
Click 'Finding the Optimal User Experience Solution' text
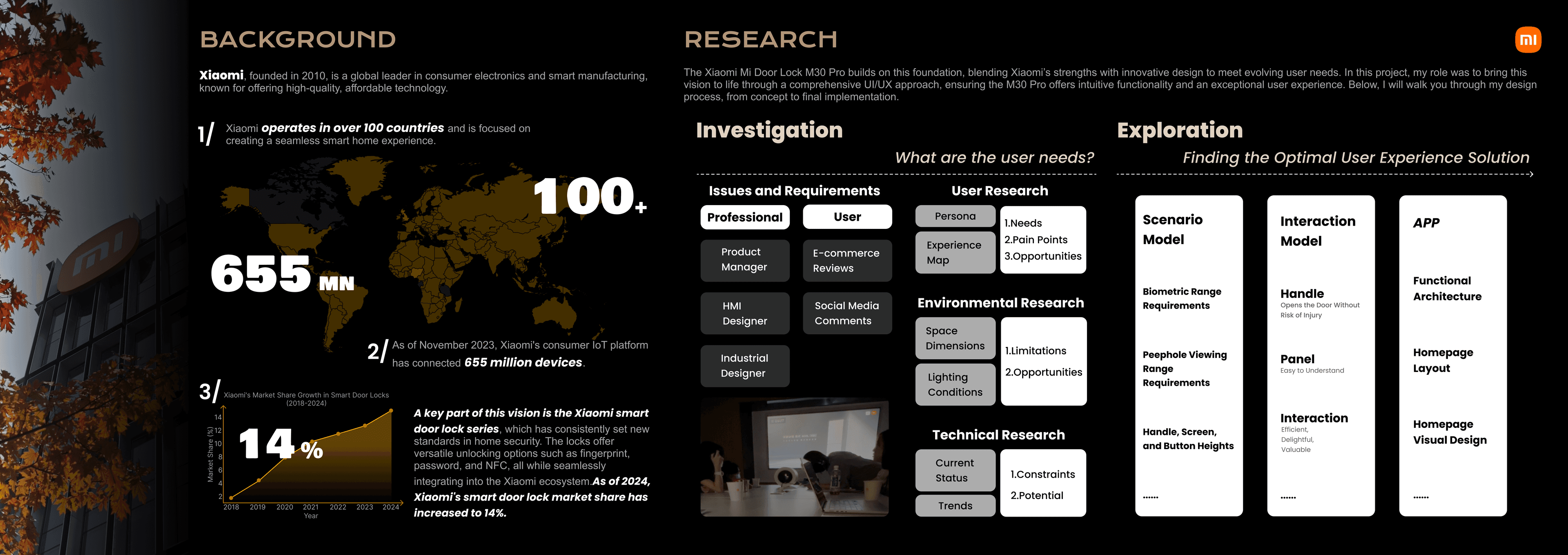[x=1356, y=158]
